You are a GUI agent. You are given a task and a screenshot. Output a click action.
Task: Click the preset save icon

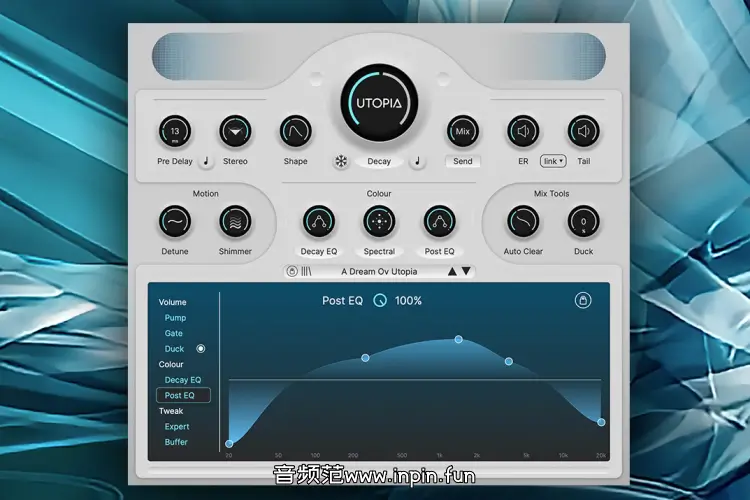pos(292,271)
